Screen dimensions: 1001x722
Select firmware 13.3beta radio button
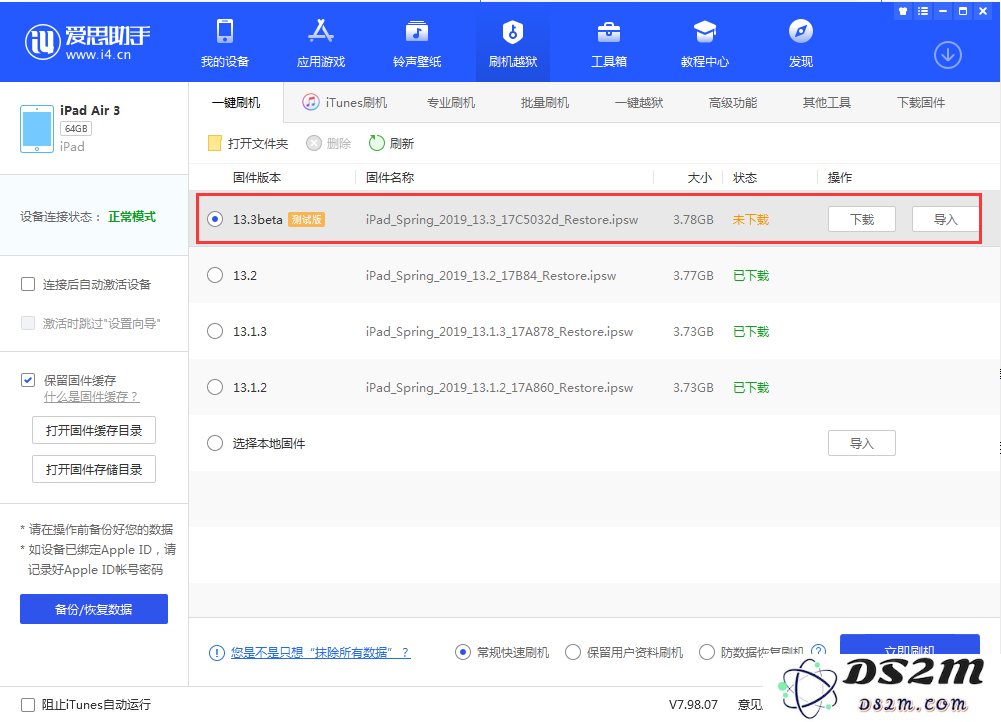pos(215,219)
